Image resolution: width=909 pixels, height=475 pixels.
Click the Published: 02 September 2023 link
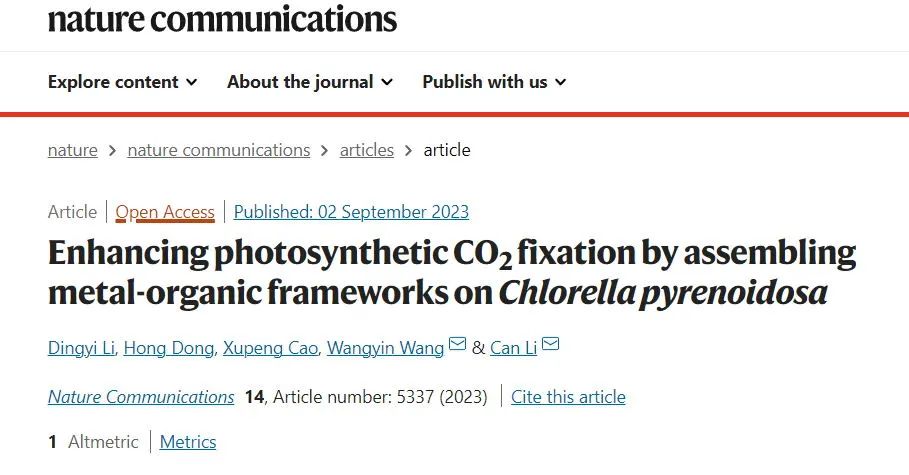[351, 212]
